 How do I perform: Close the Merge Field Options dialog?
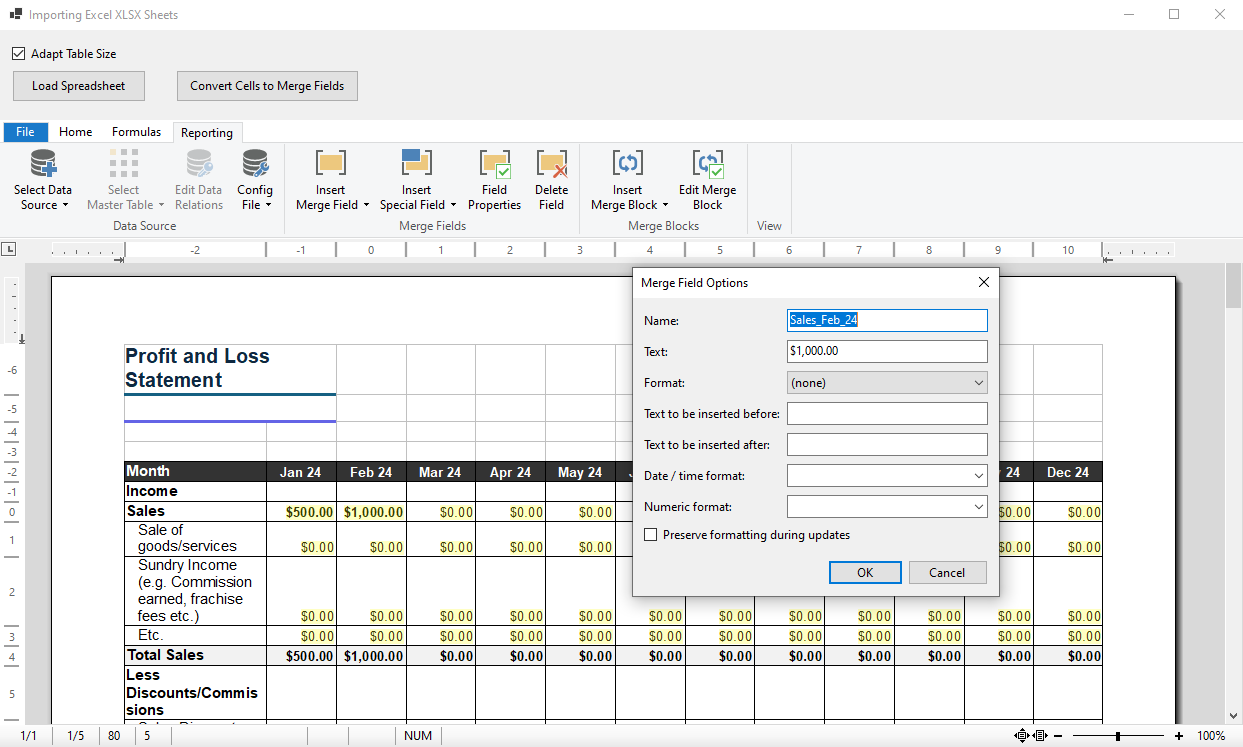(x=983, y=283)
